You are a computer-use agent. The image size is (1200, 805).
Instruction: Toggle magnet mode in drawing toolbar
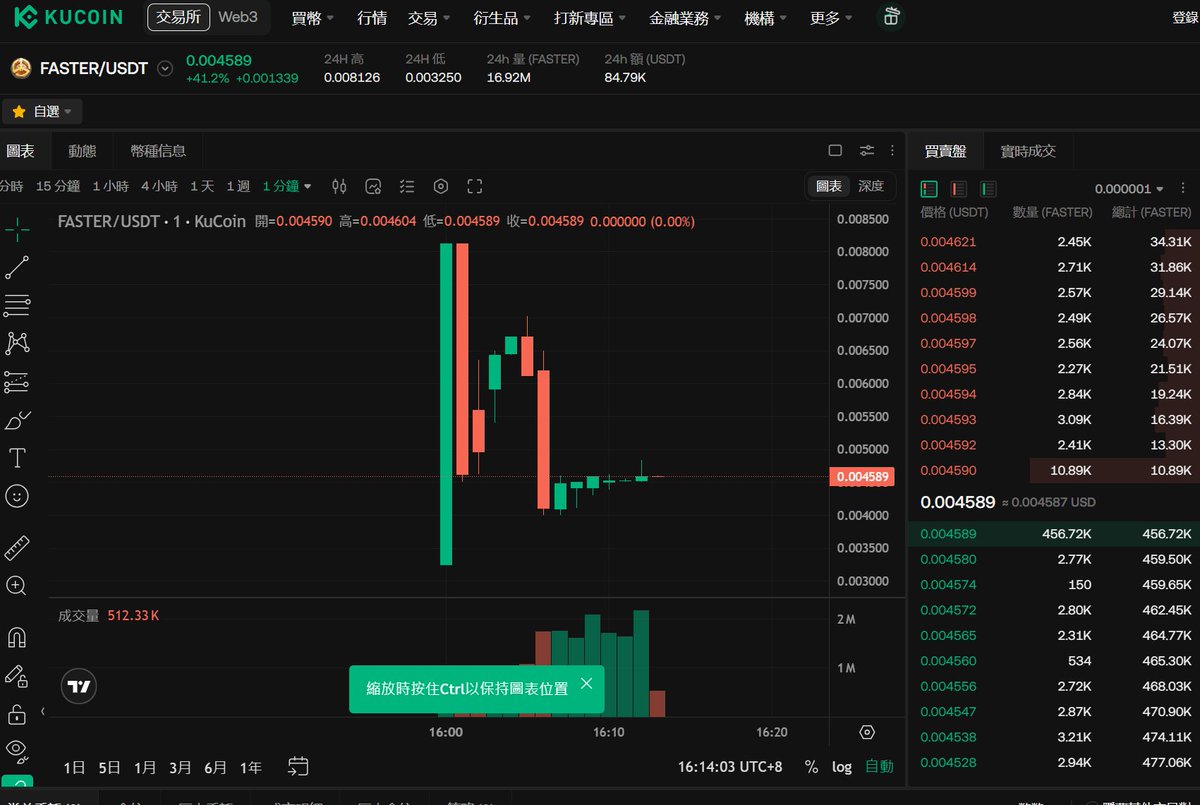17,637
